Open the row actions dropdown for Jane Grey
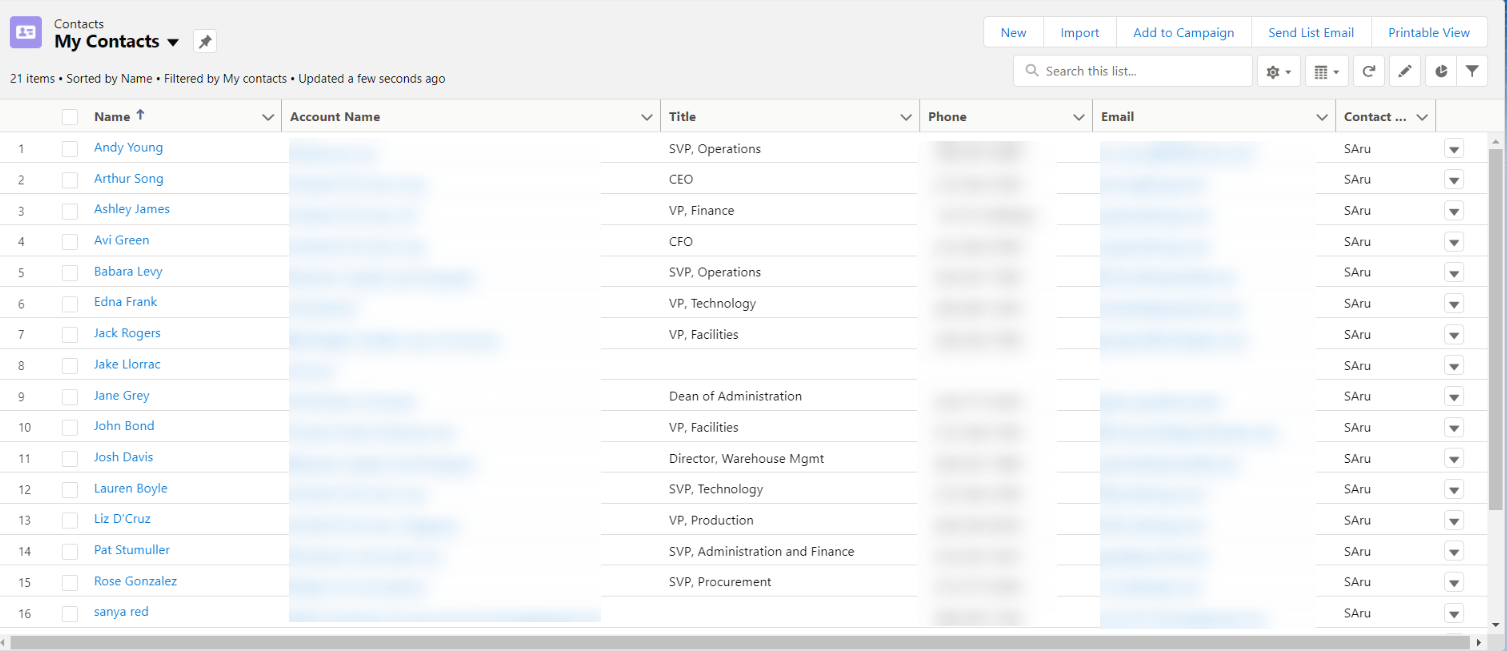Screen dimensions: 1507x651 1454,396
